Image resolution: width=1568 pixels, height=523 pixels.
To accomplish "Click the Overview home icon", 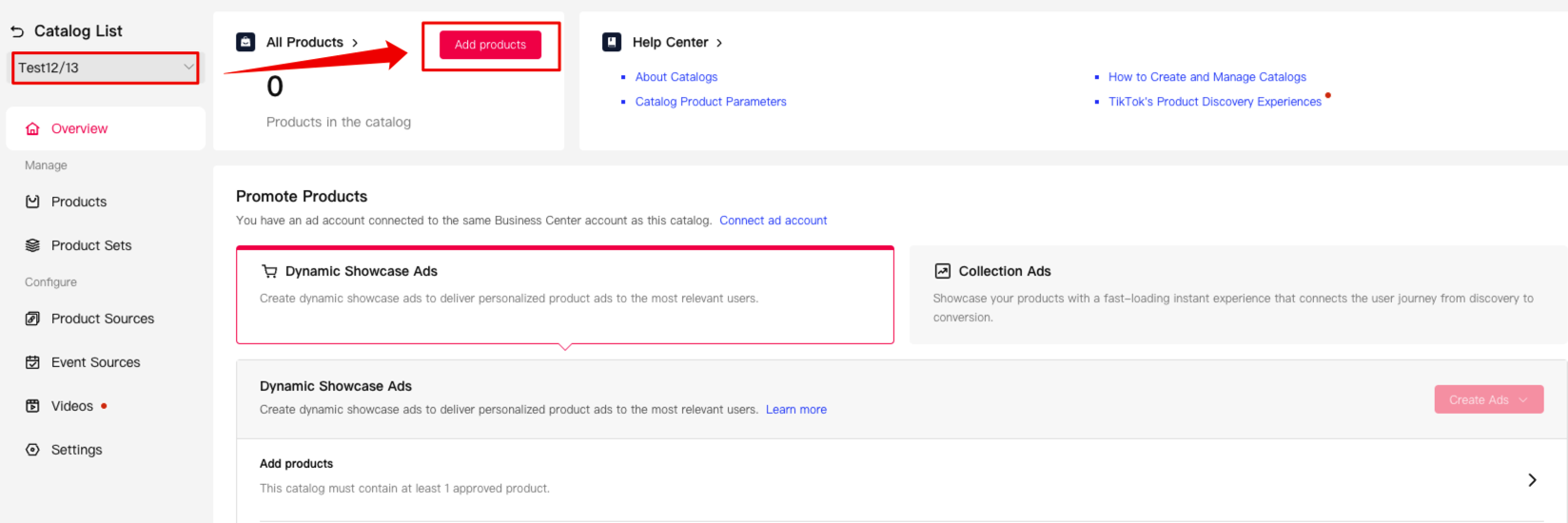I will 32,129.
